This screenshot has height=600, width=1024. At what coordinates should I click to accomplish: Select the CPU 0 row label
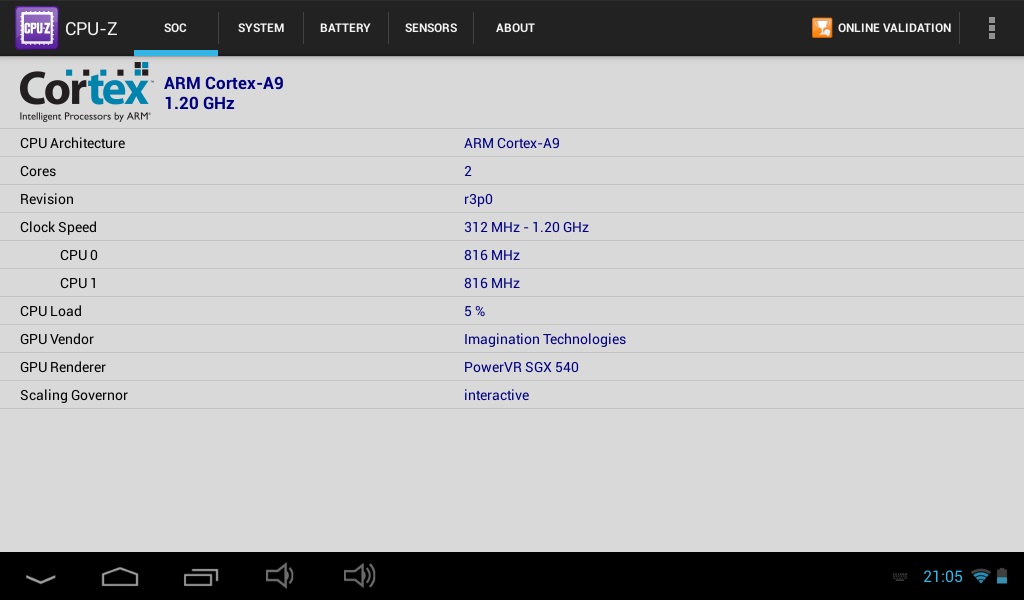tap(78, 255)
